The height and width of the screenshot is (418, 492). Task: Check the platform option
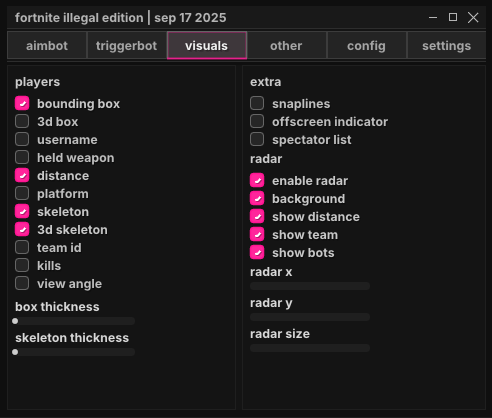click(22, 193)
